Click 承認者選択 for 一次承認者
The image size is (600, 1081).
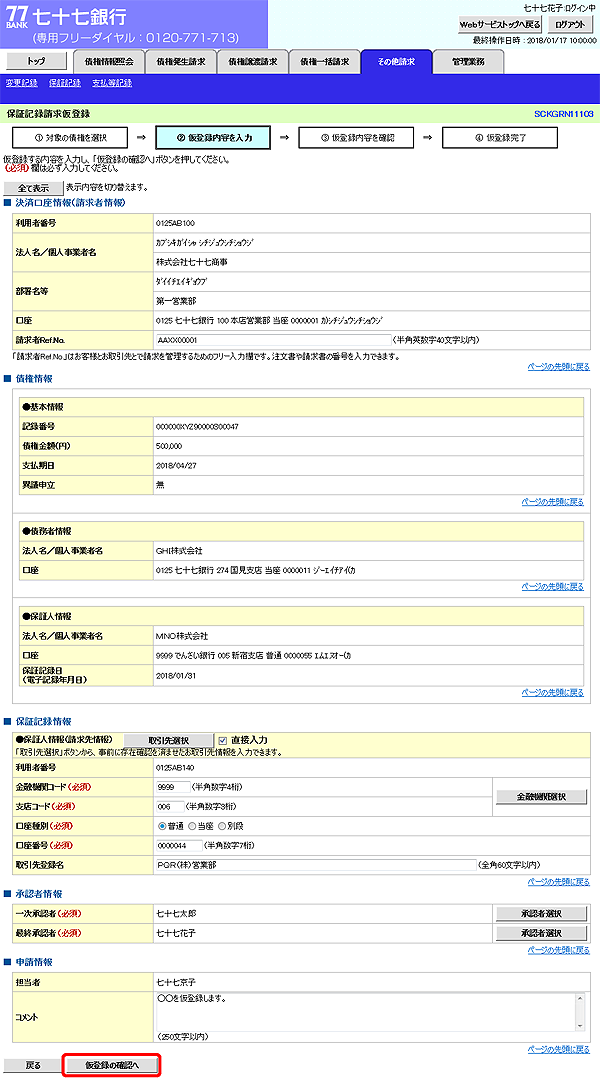(x=541, y=914)
